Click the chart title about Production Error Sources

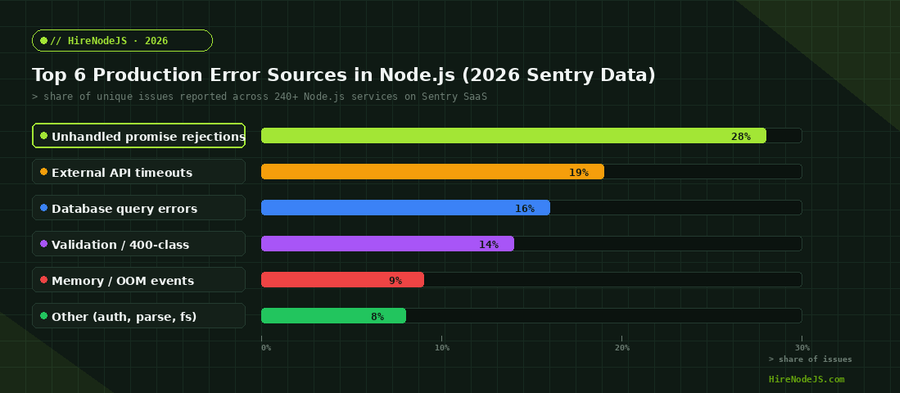(343, 75)
